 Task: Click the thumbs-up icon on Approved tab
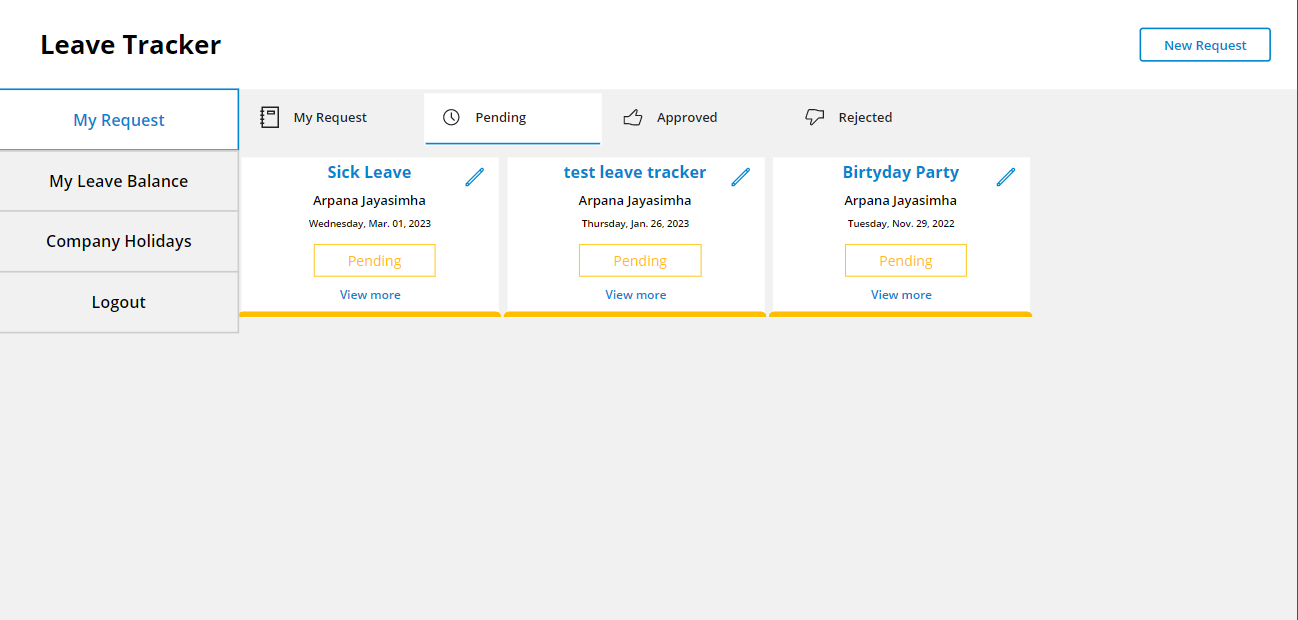[632, 117]
